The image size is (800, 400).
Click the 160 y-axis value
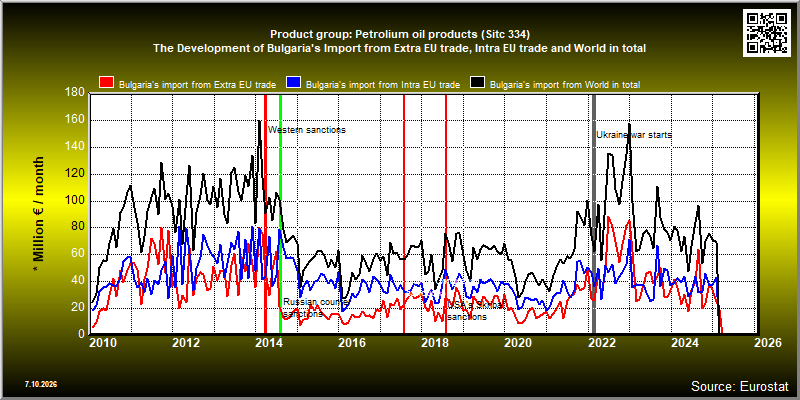(76, 120)
